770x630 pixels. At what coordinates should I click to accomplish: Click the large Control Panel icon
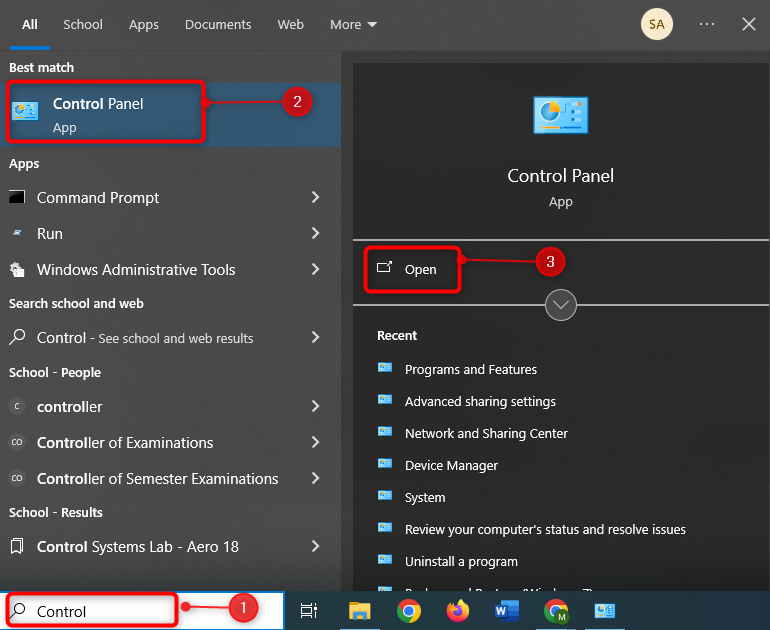pos(560,116)
